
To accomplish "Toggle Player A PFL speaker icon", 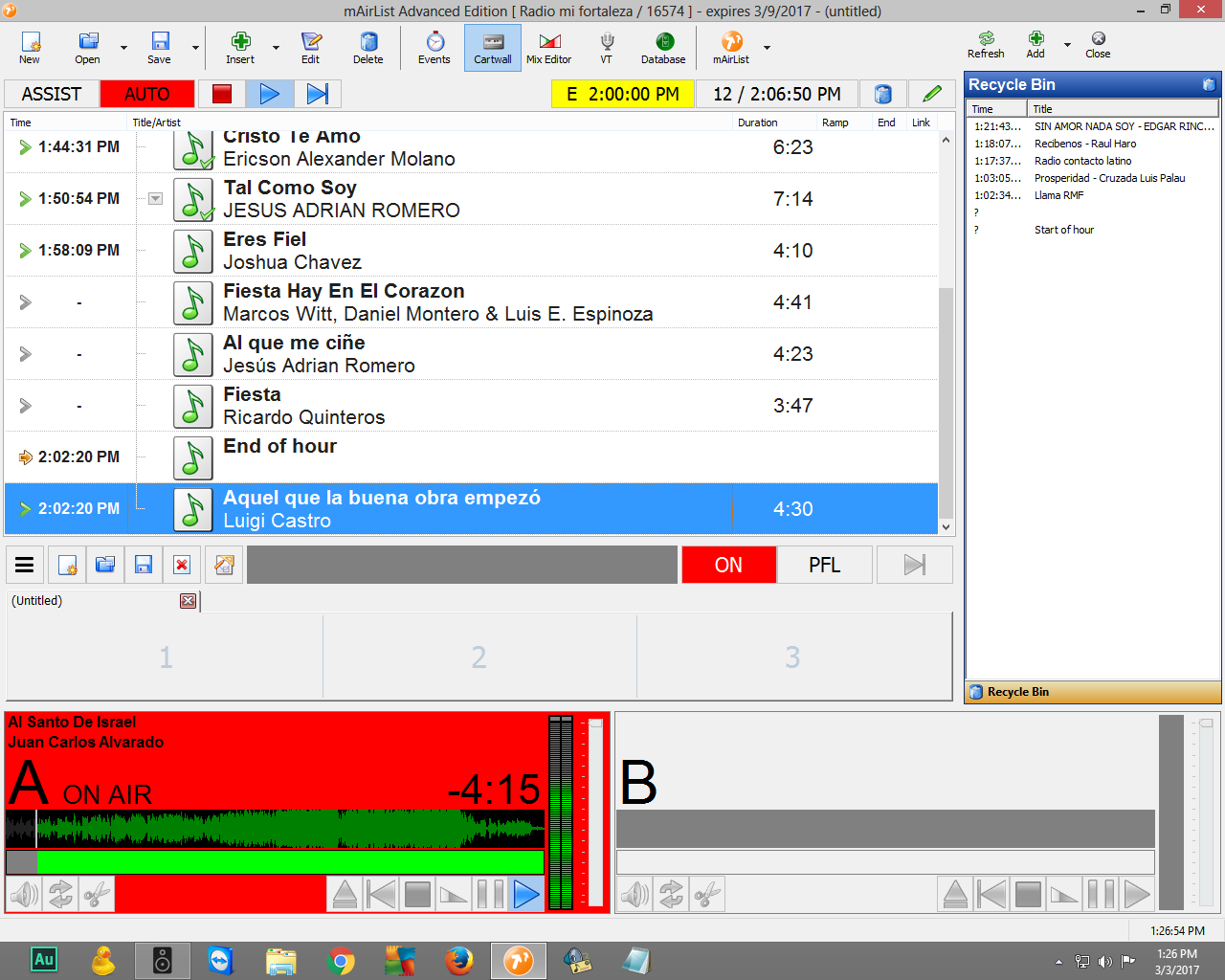I will 24,895.
